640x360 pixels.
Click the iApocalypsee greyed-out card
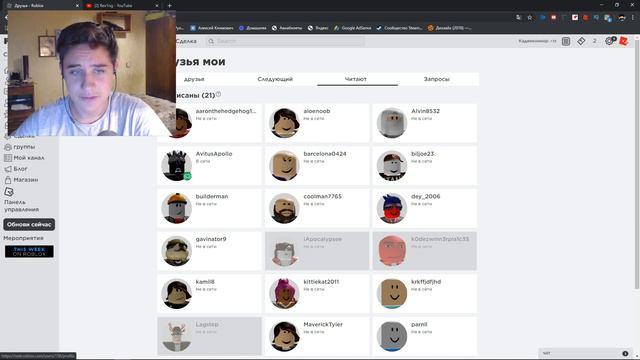pyautogui.click(x=317, y=251)
